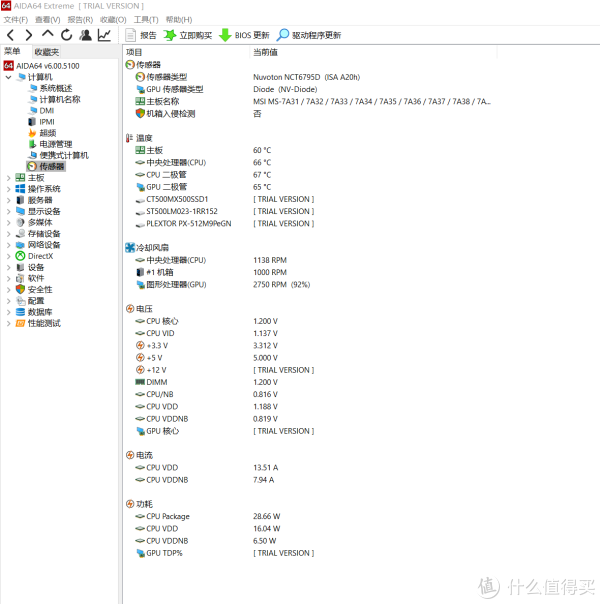Click the 报告 report button

tap(141, 35)
